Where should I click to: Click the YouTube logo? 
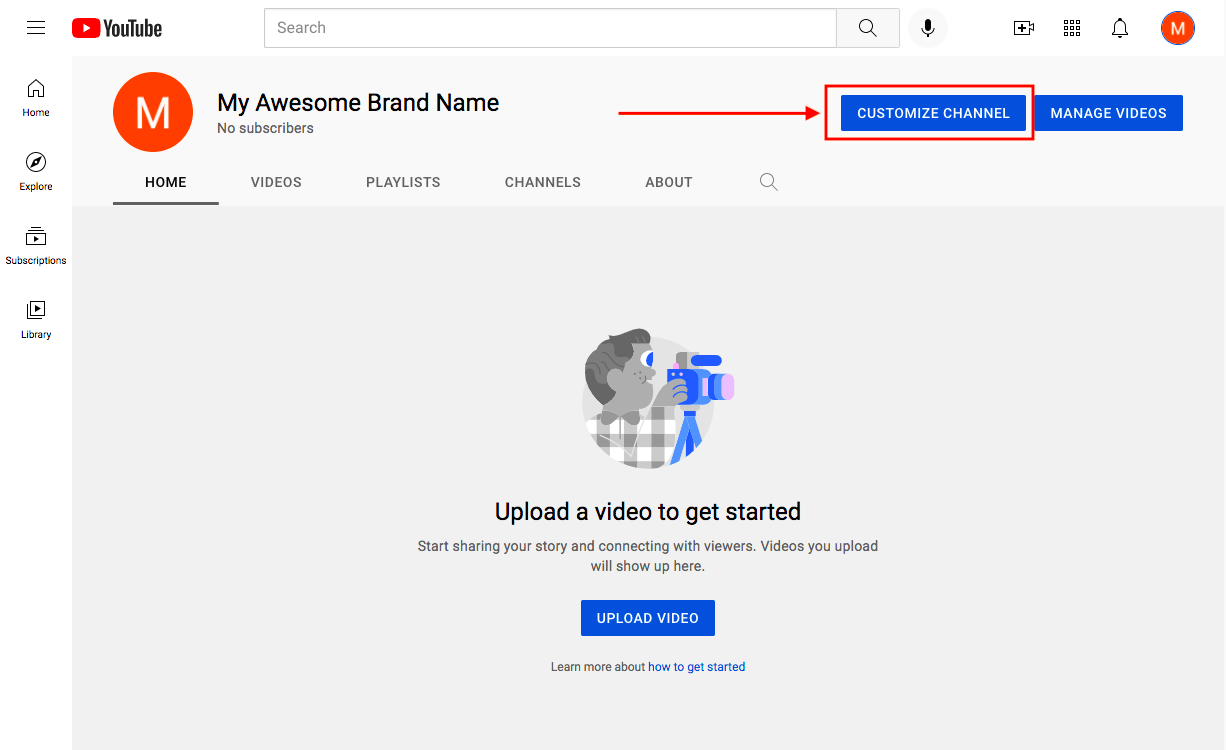click(x=117, y=28)
